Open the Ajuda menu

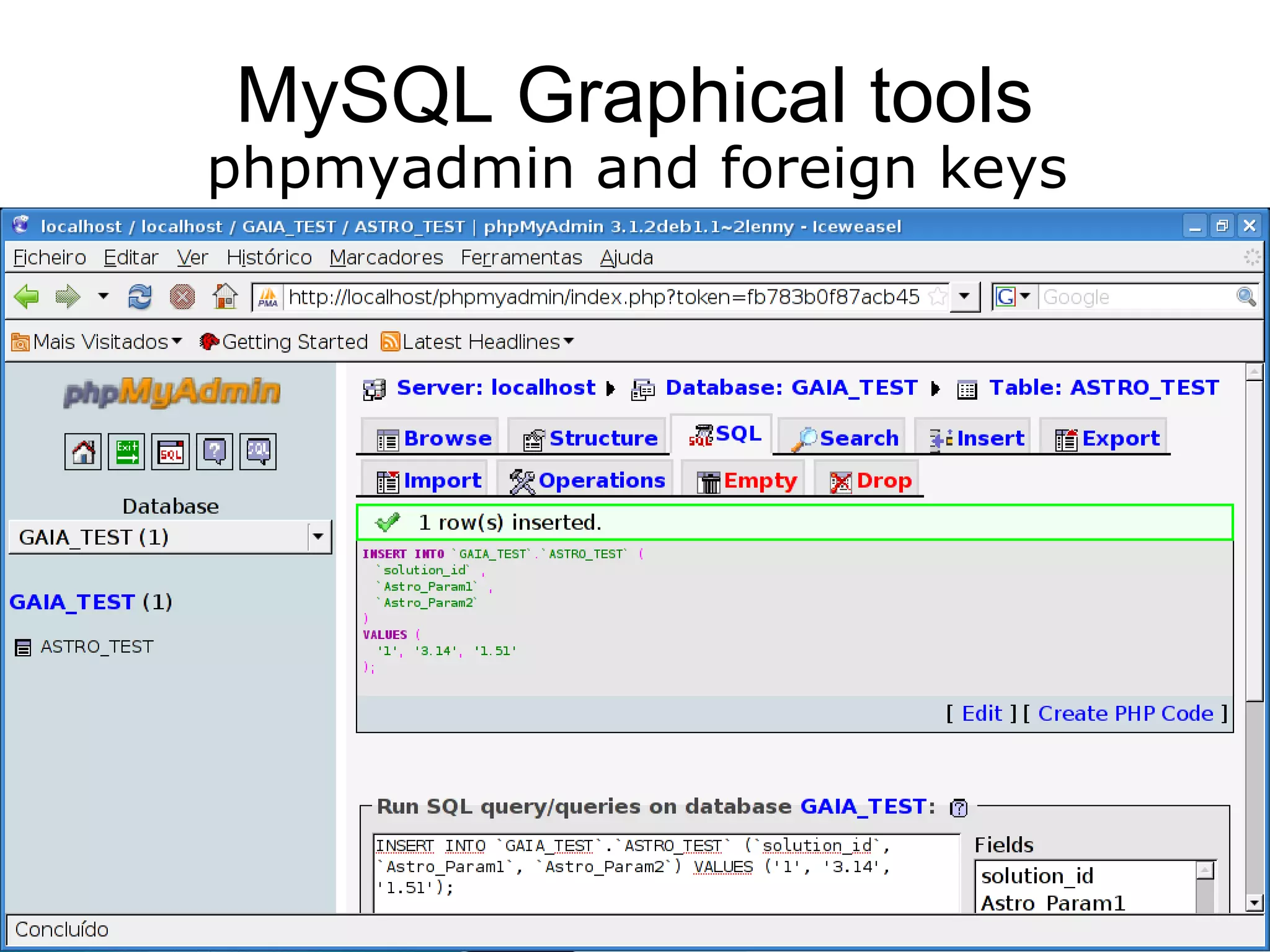pyautogui.click(x=626, y=257)
